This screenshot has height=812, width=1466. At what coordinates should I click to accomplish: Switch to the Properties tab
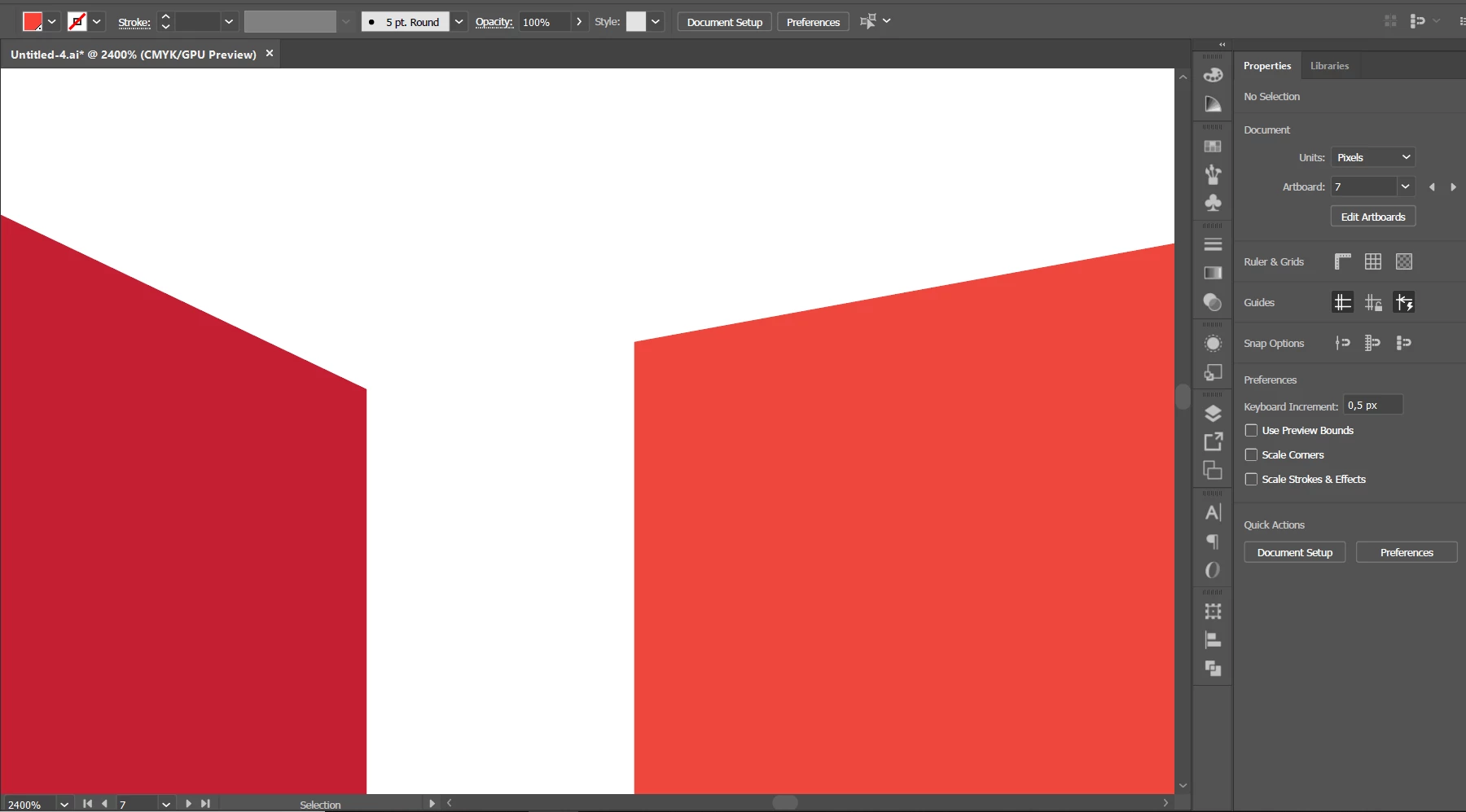click(x=1266, y=66)
